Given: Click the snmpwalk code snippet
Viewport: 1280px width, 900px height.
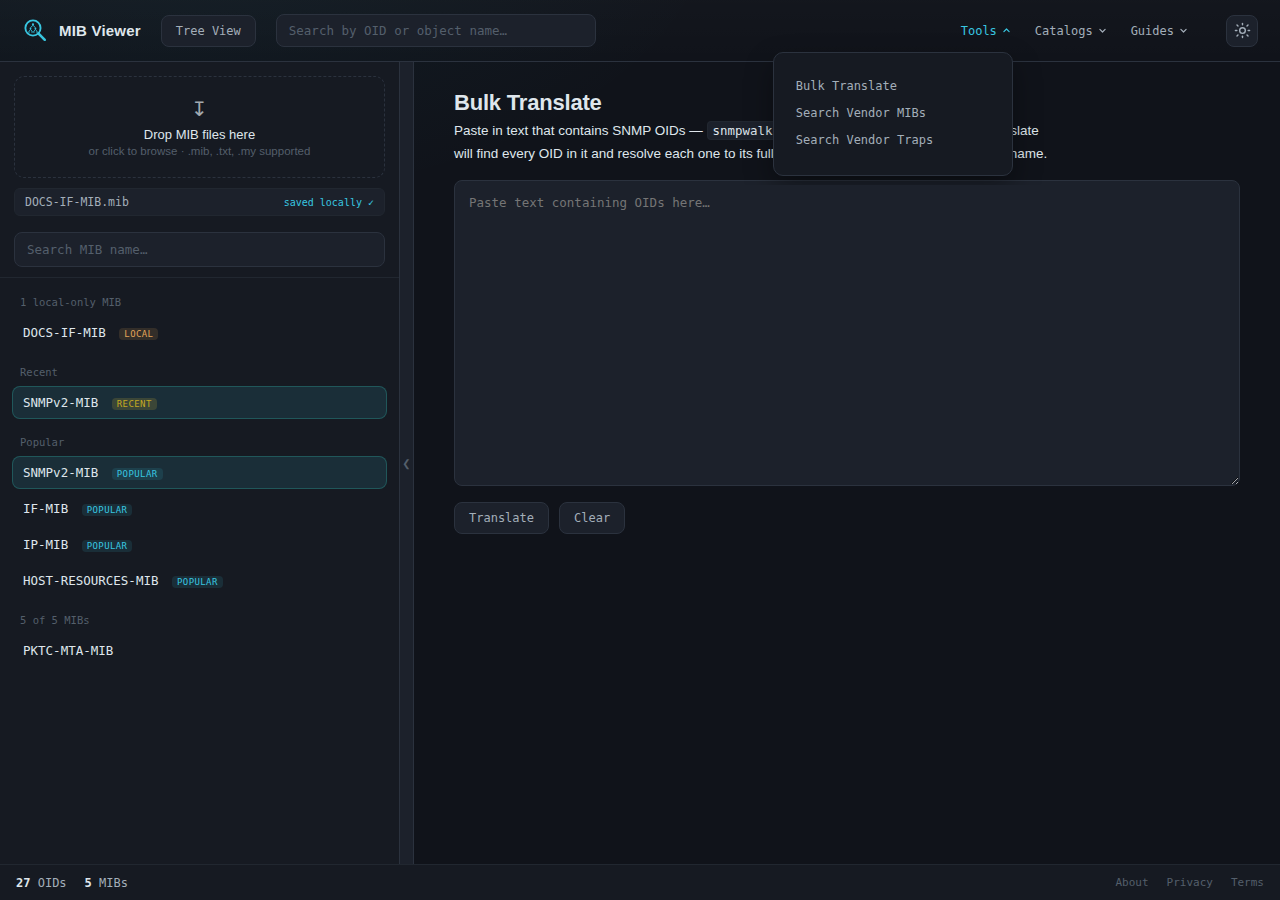Looking at the screenshot, I should 740,131.
